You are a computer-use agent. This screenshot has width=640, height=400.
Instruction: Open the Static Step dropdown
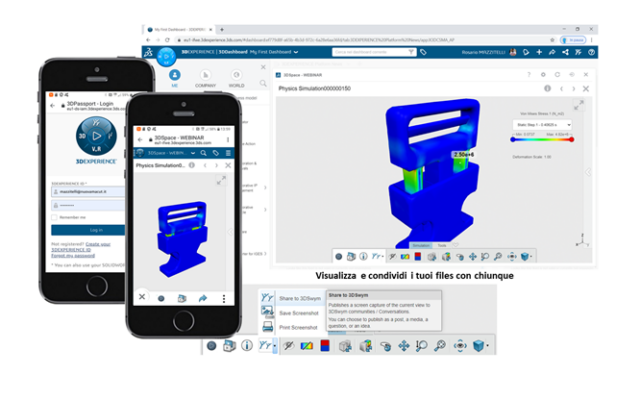pyautogui.click(x=542, y=124)
